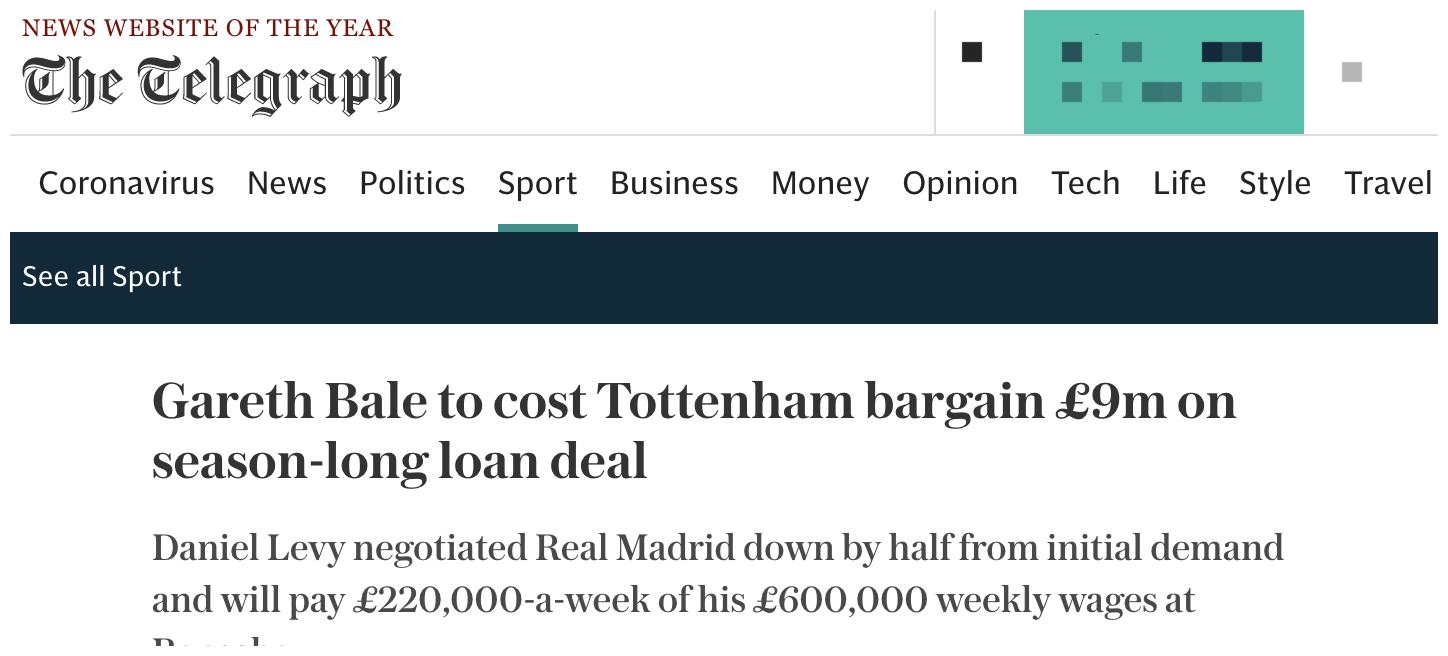Open the Business section
The height and width of the screenshot is (656, 1448).
(674, 183)
